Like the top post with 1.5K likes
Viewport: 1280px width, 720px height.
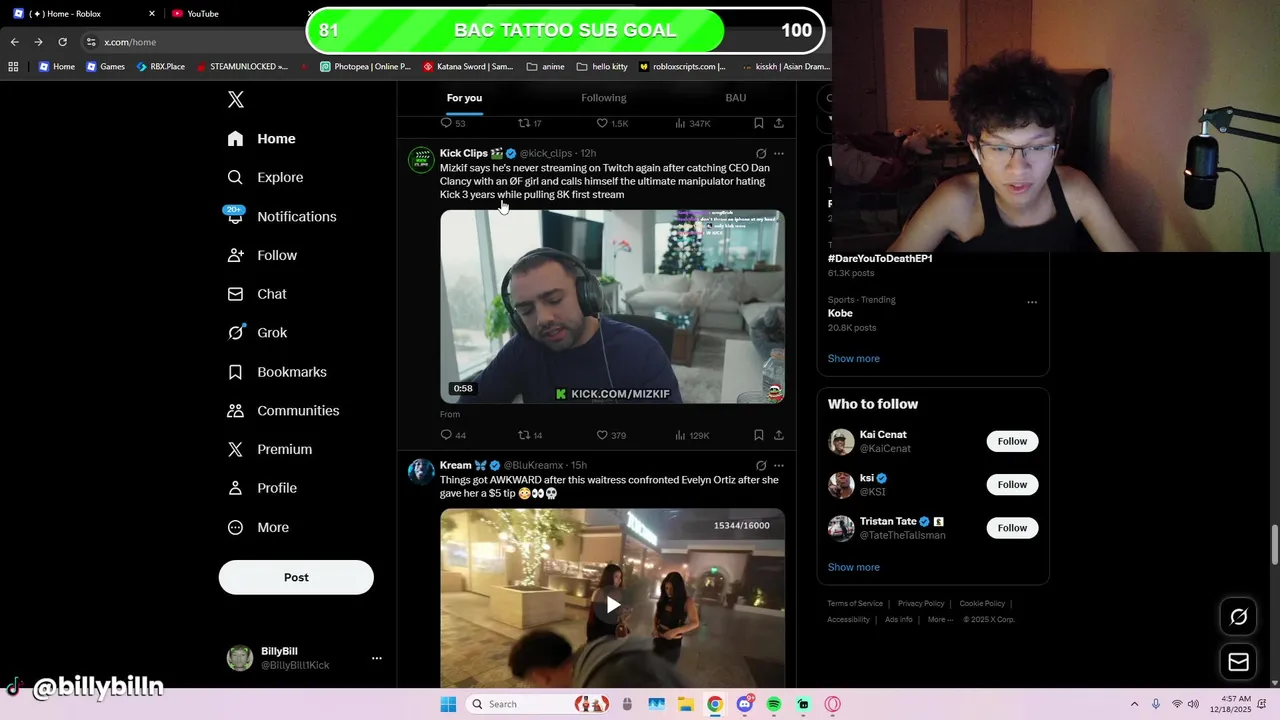[x=612, y=123]
